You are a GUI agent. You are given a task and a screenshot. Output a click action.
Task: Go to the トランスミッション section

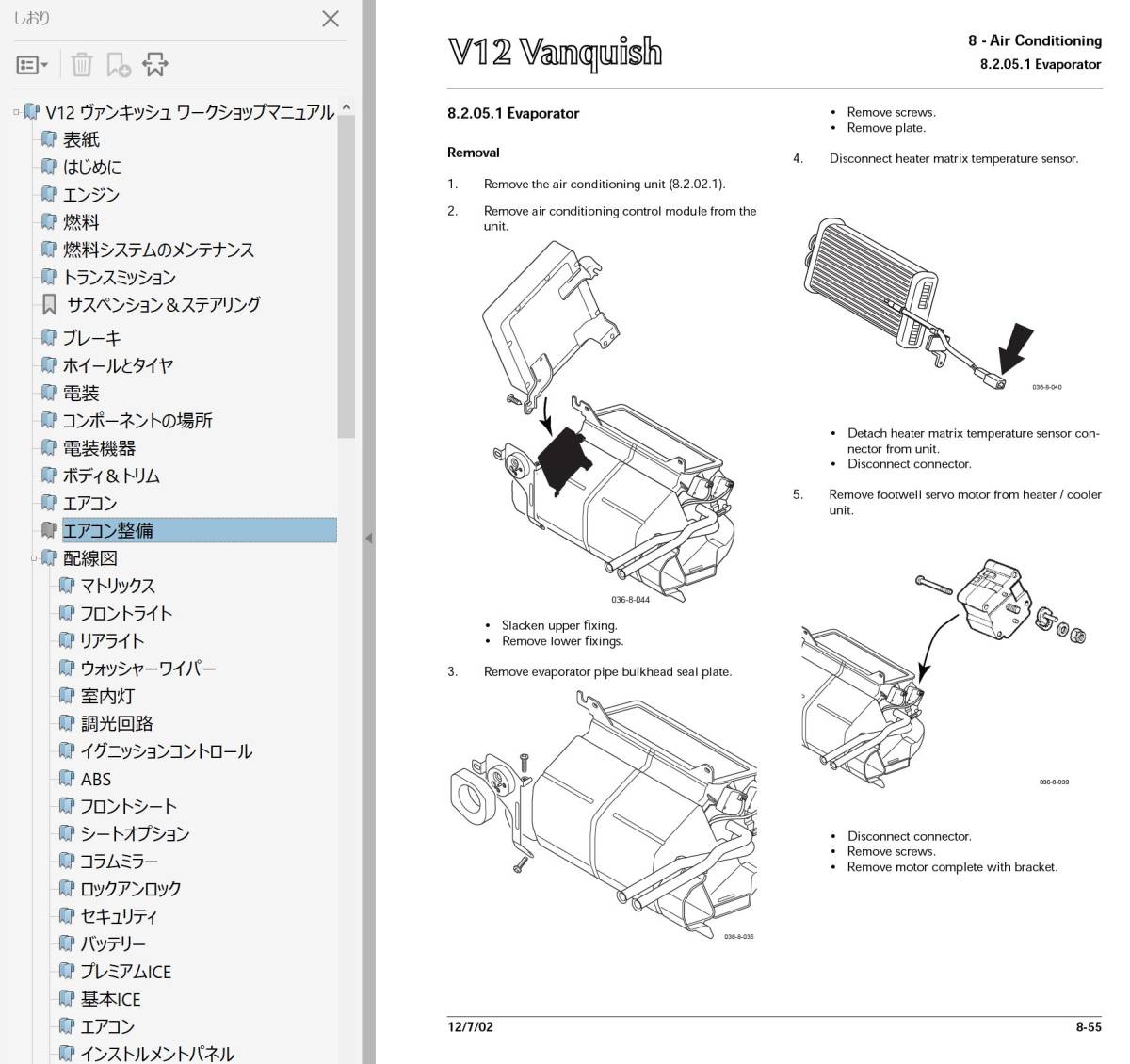coord(120,277)
